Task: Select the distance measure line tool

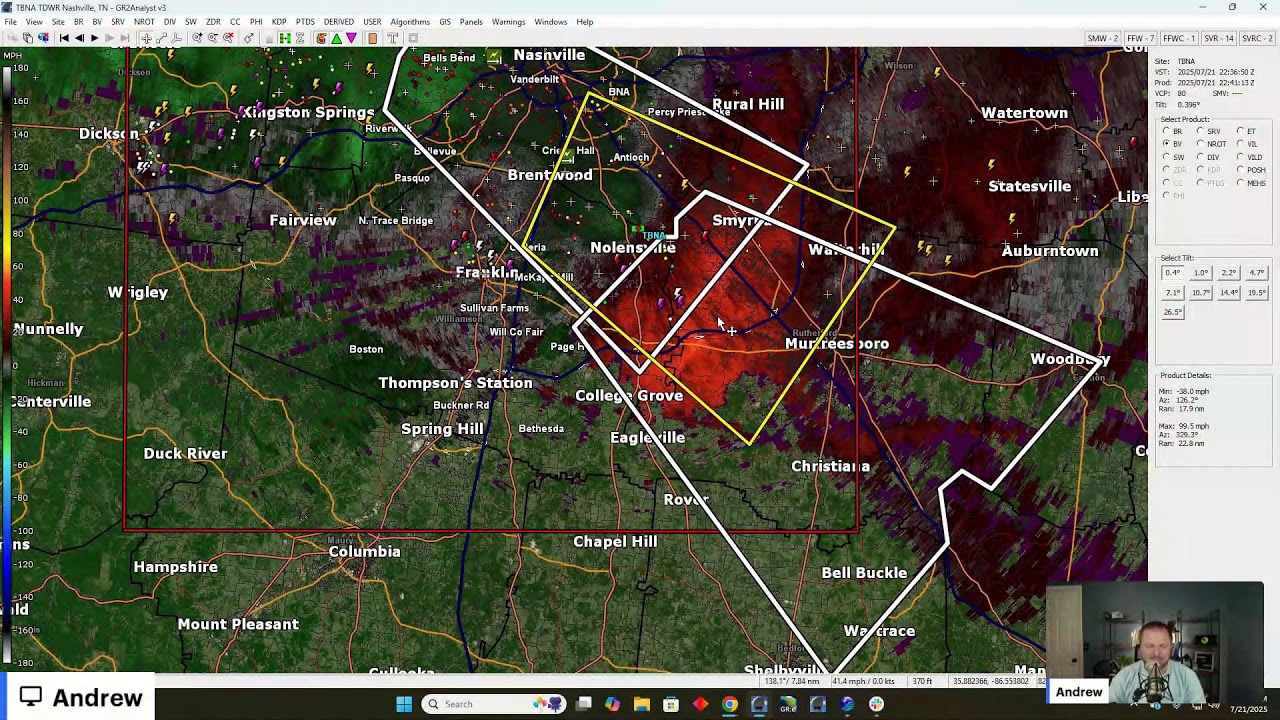Action: coord(161,38)
